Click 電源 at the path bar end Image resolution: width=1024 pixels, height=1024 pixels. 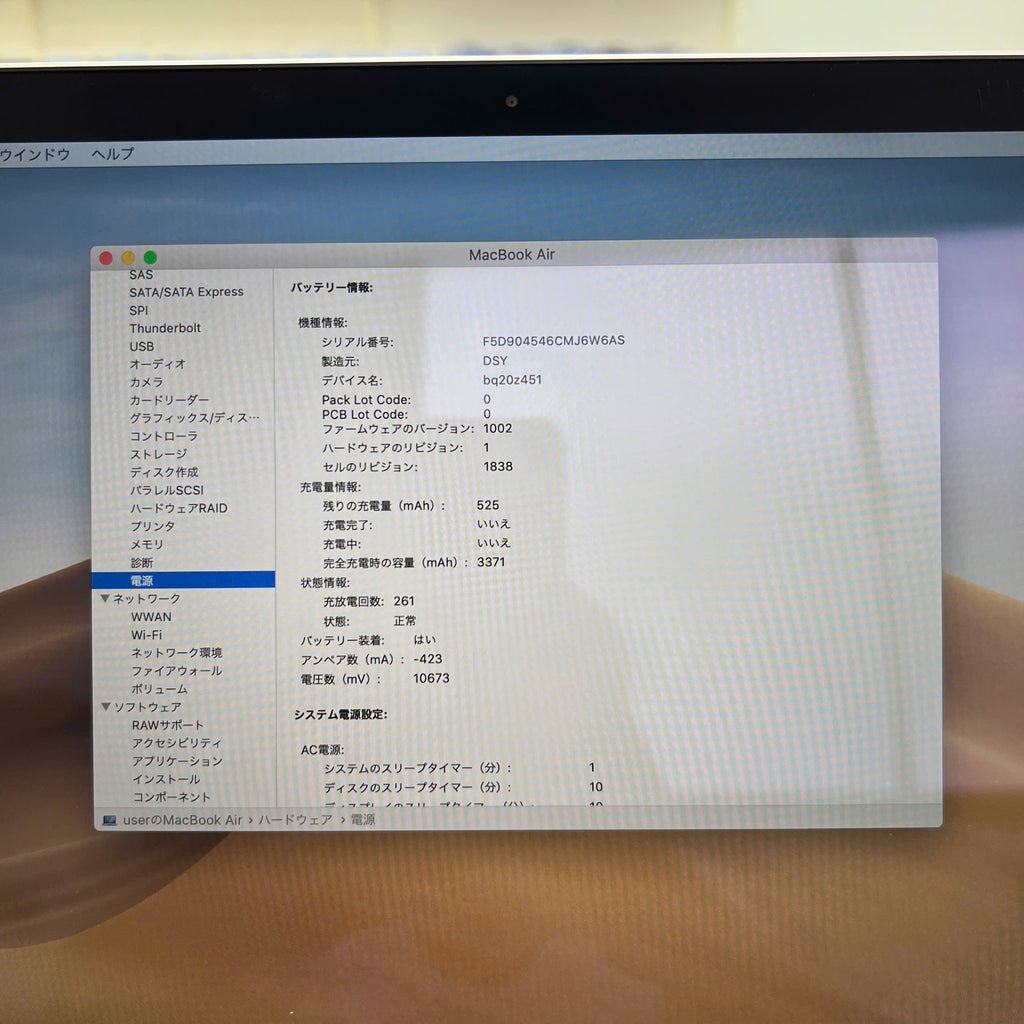[363, 819]
